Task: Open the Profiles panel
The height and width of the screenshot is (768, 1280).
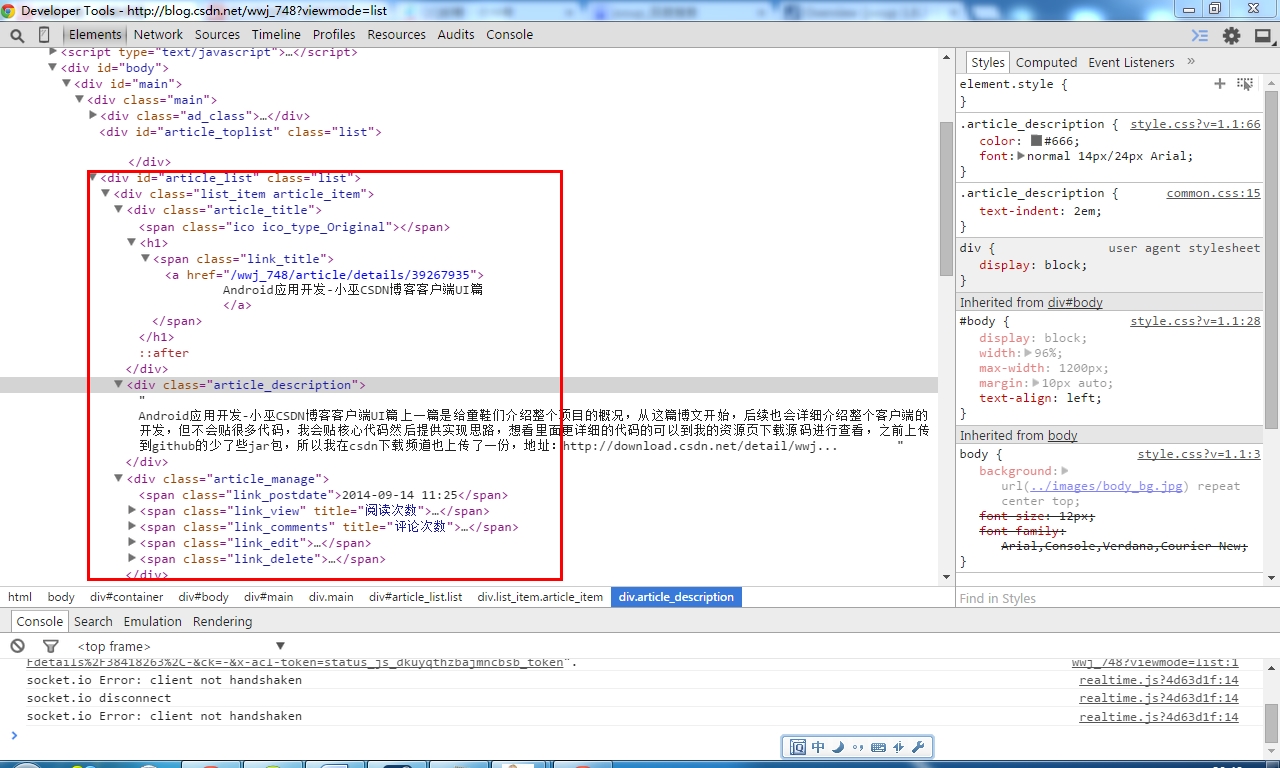Action: [x=334, y=34]
